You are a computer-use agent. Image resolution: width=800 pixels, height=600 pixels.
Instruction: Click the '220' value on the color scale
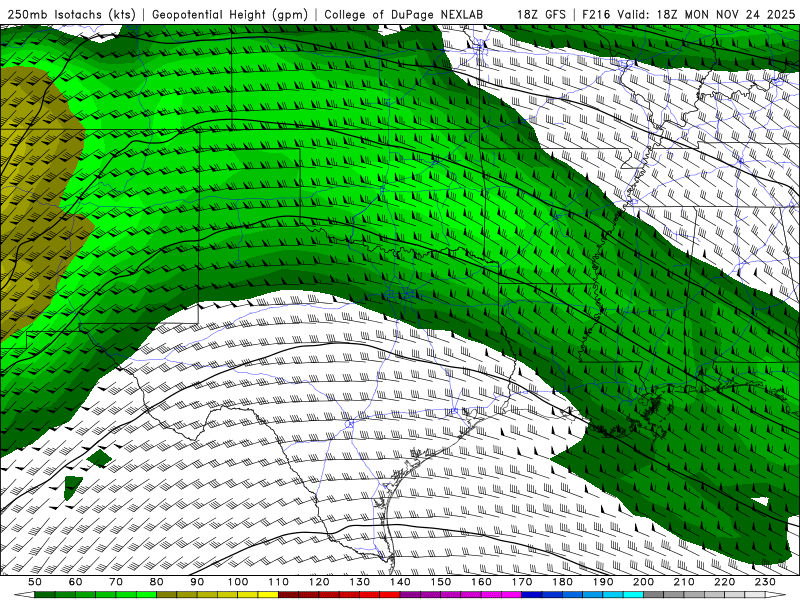click(x=724, y=582)
